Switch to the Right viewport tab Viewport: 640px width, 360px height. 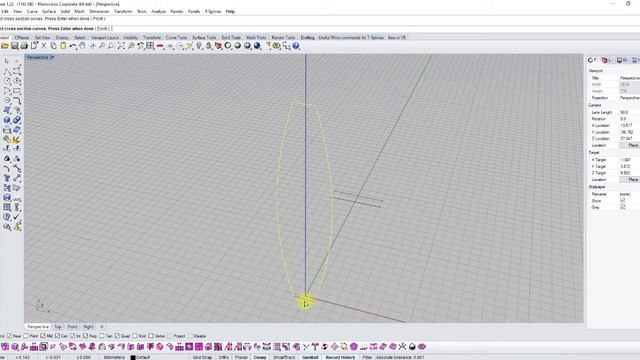(88, 327)
